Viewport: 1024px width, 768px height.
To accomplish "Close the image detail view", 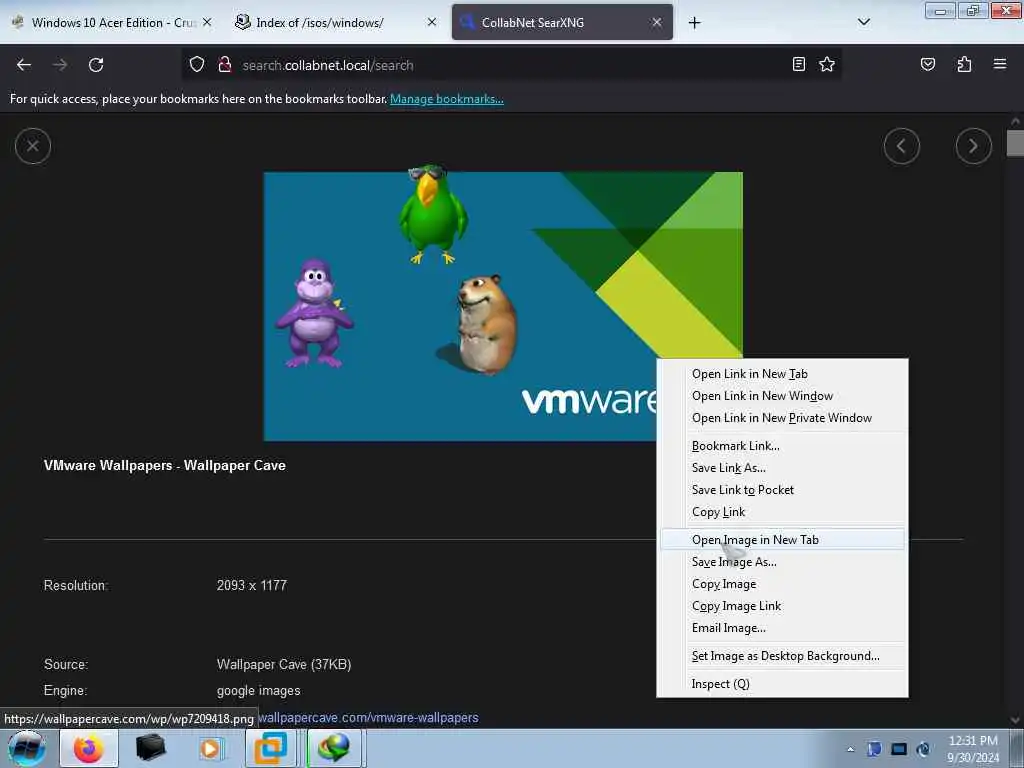I will coord(33,146).
